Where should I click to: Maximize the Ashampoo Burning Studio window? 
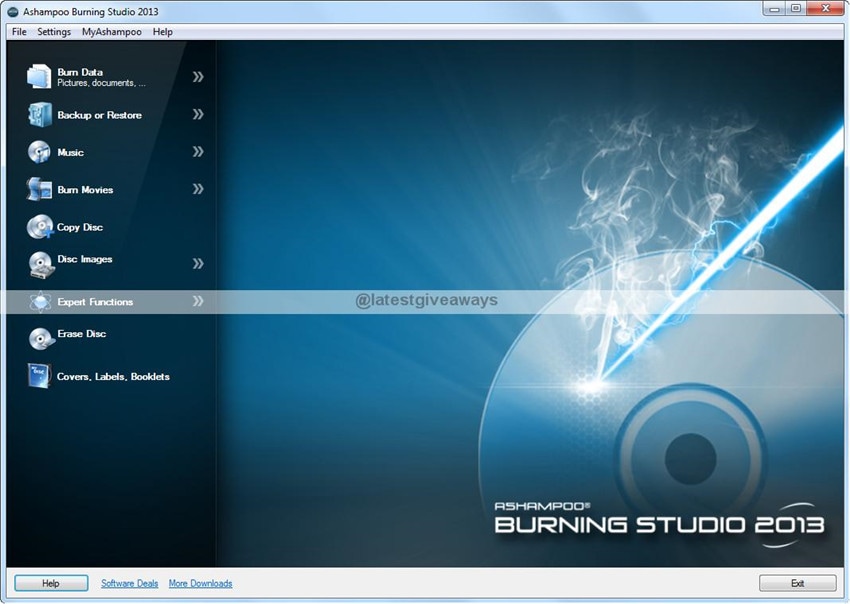point(796,9)
